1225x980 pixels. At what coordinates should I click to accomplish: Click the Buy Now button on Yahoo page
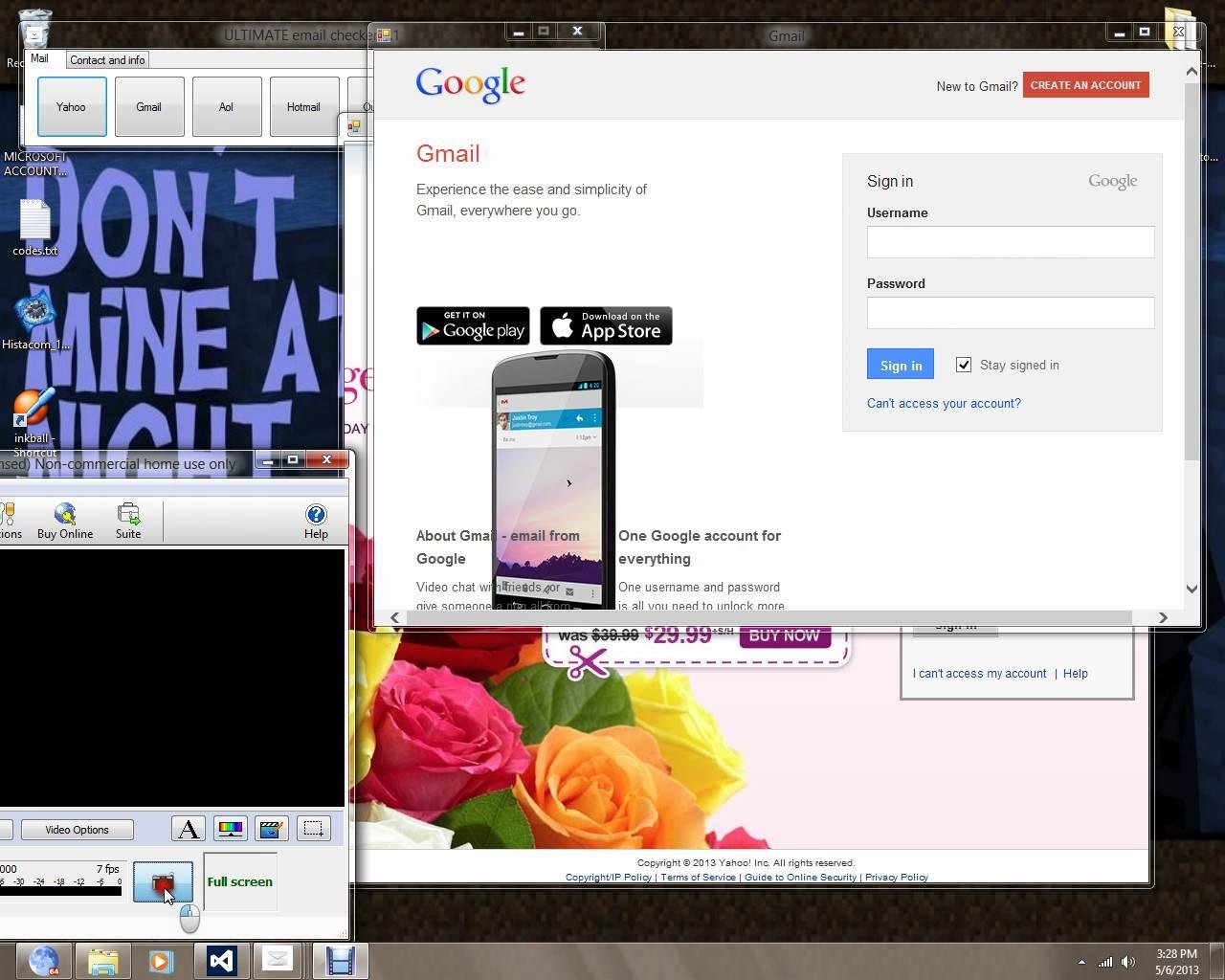click(784, 635)
